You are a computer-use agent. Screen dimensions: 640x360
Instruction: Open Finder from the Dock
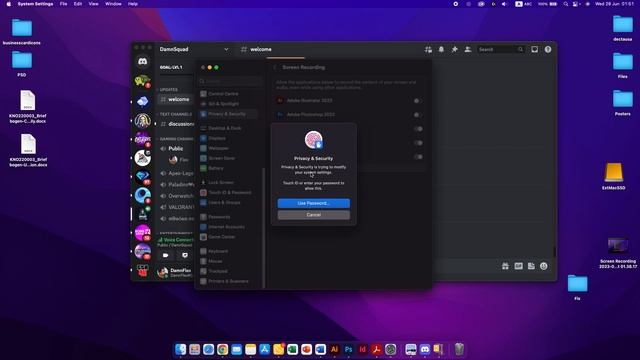coord(180,349)
